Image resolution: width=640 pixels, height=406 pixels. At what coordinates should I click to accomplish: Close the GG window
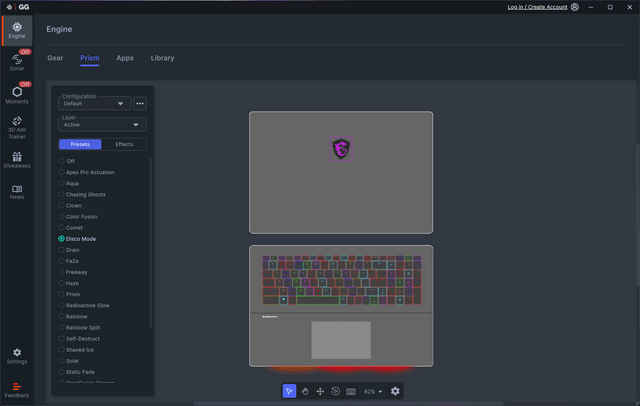pyautogui.click(x=629, y=7)
